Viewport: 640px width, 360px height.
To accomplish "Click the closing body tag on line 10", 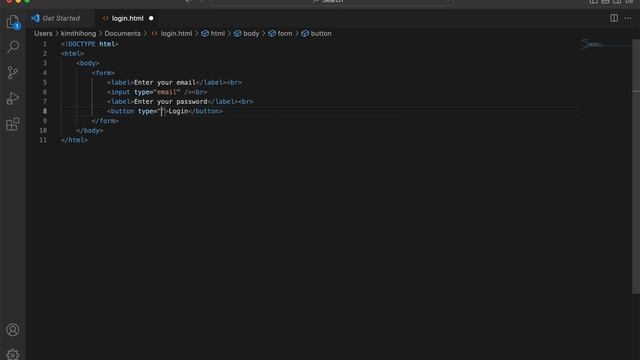I will point(89,131).
